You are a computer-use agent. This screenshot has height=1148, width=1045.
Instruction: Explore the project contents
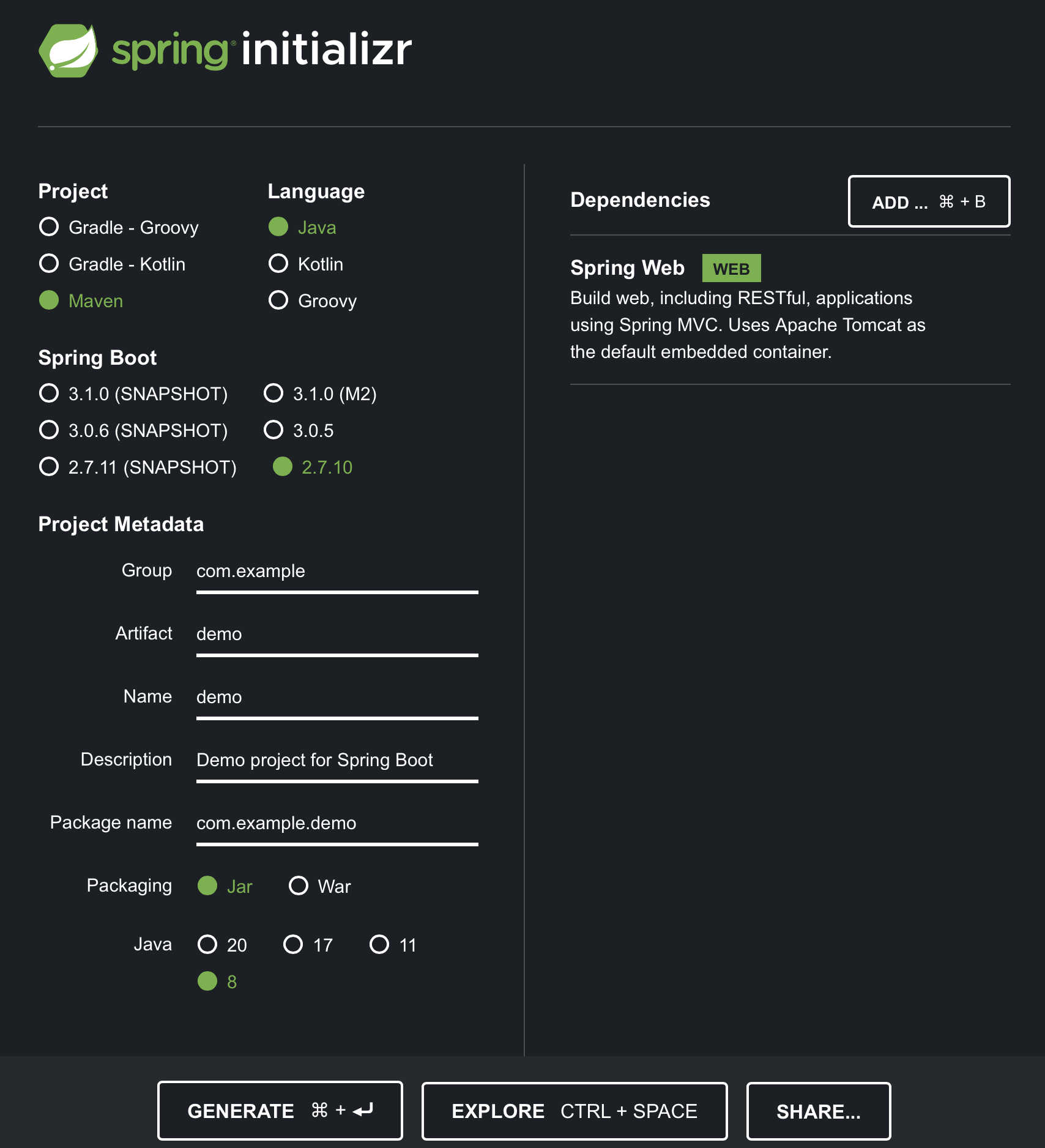pos(575,1111)
